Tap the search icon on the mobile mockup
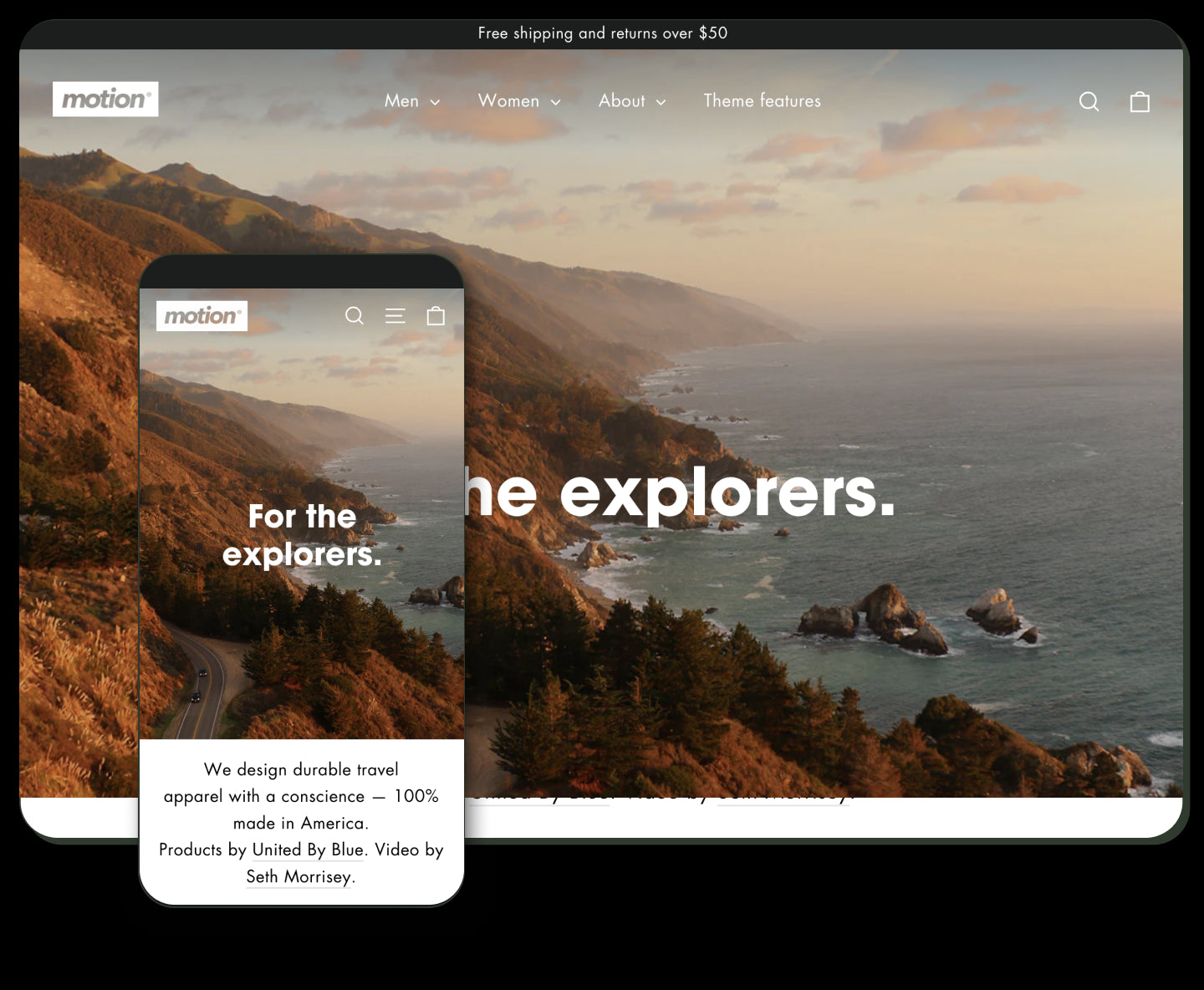The height and width of the screenshot is (990, 1204). point(355,315)
